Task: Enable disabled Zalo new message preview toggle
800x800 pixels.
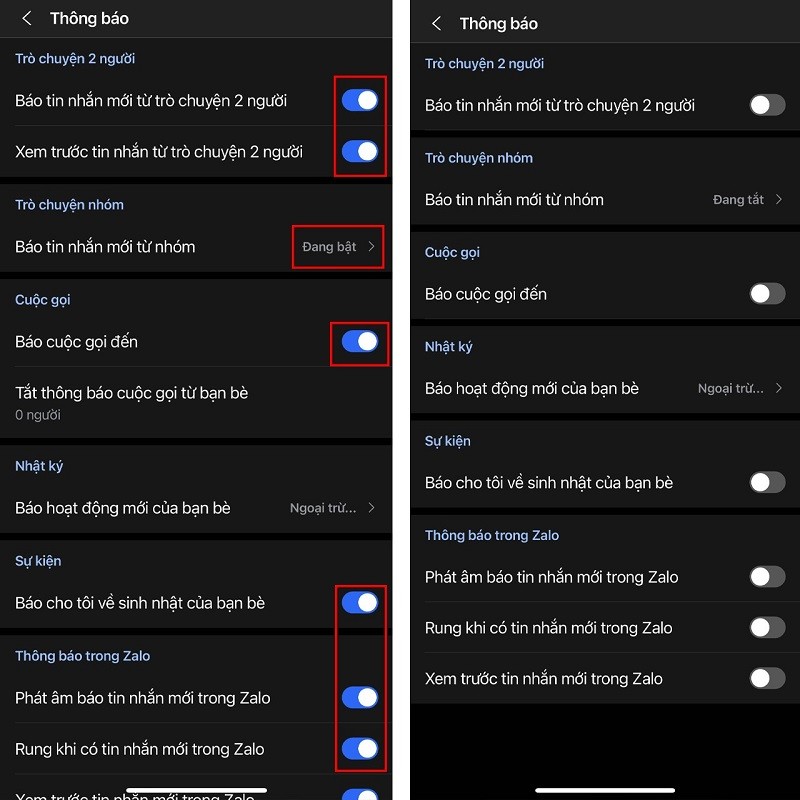Action: [x=767, y=679]
